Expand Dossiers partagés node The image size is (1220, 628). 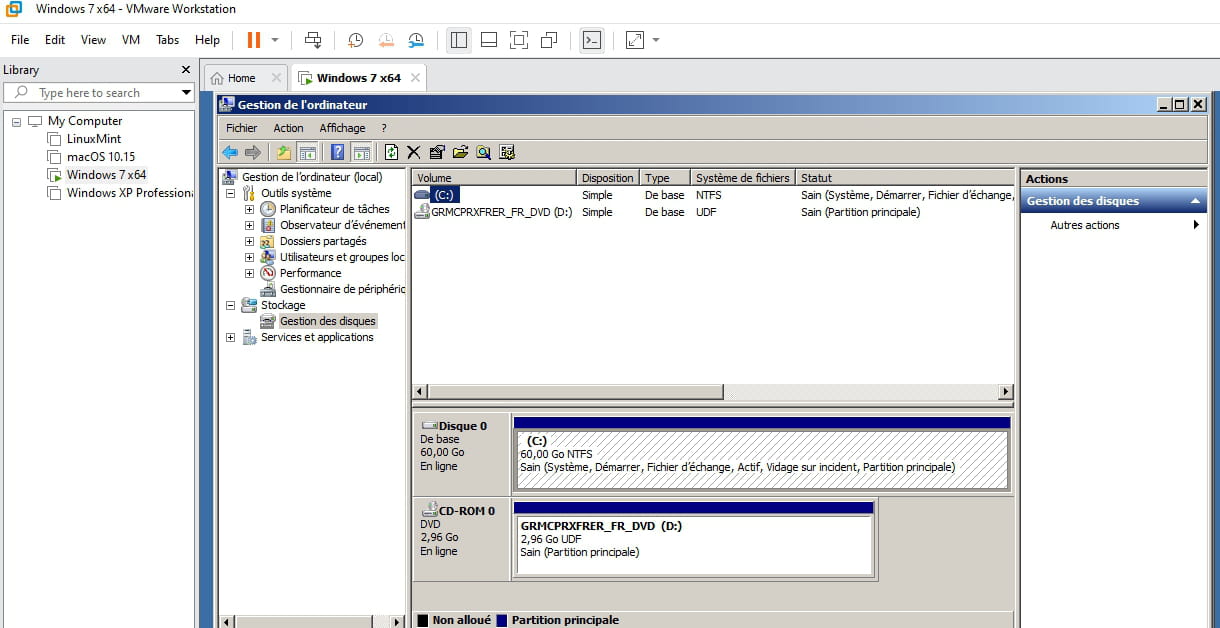[x=249, y=241]
